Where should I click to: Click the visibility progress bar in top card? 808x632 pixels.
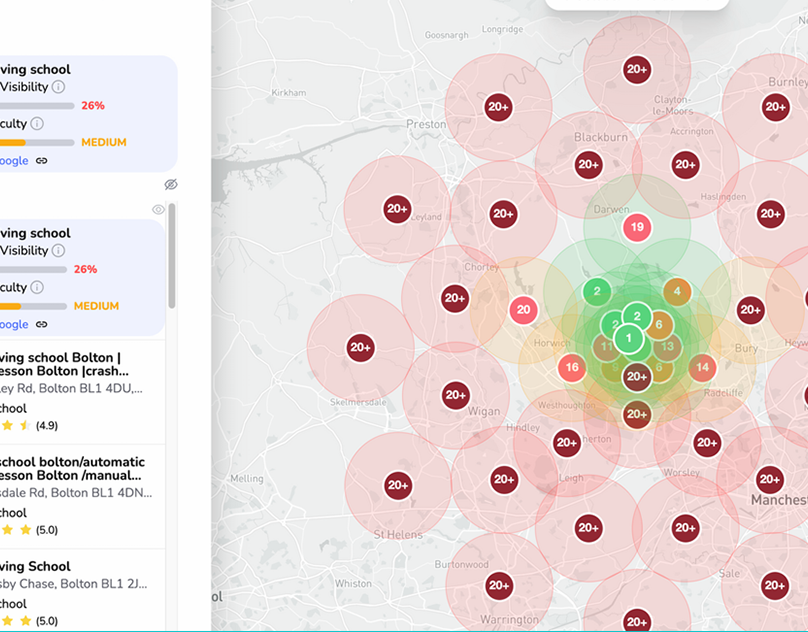(37, 106)
